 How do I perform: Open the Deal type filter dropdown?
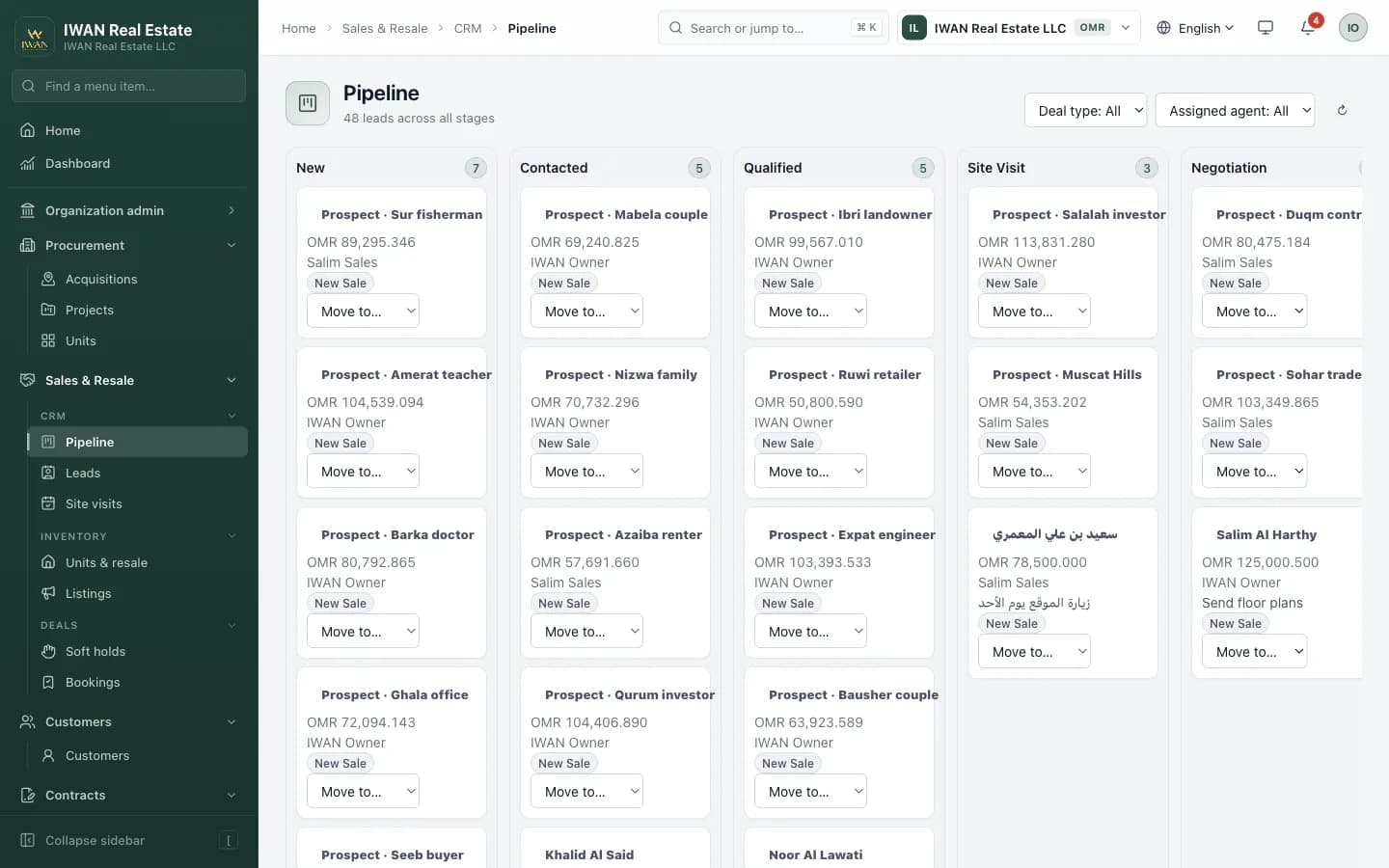click(x=1085, y=110)
